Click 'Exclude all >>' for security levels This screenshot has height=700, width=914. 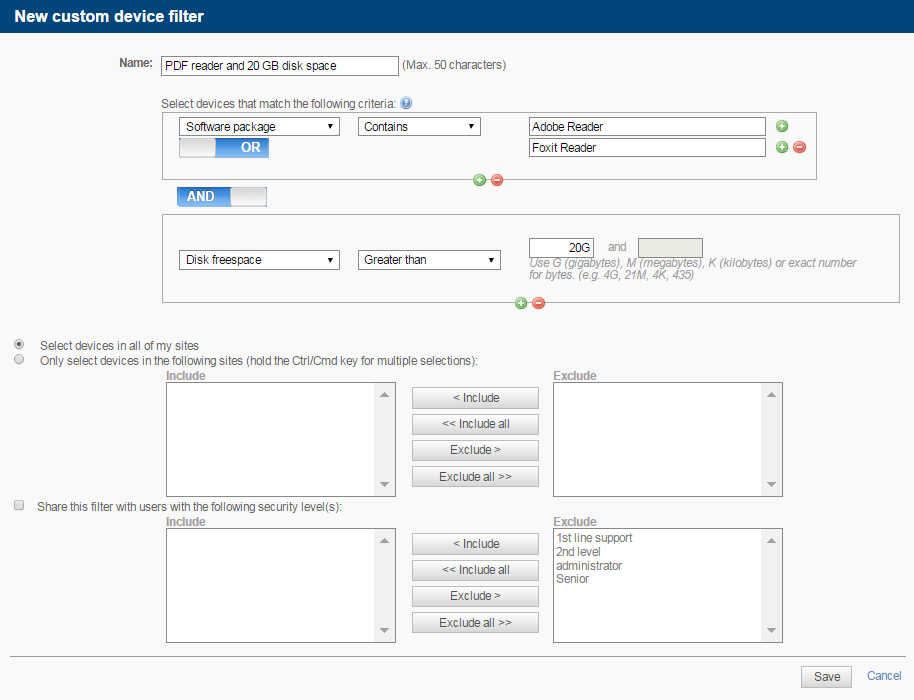[x=475, y=622]
